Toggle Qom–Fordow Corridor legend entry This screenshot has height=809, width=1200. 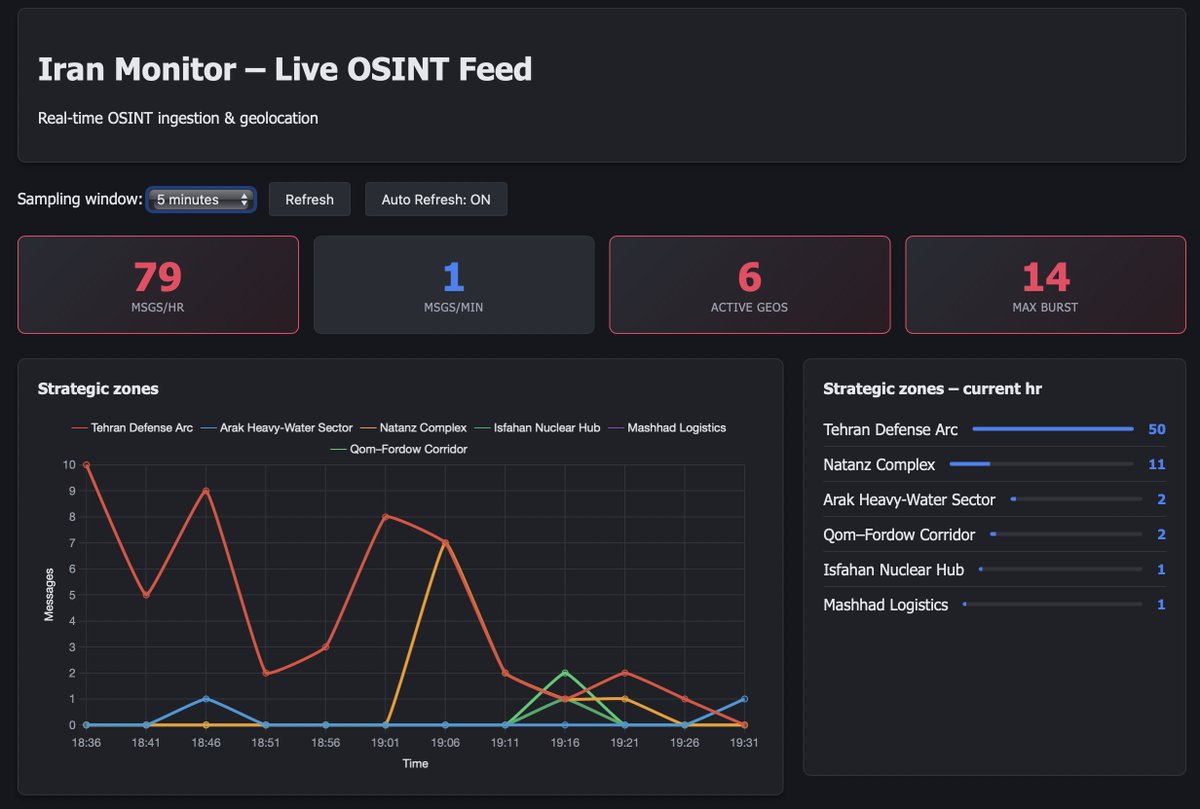(399, 449)
